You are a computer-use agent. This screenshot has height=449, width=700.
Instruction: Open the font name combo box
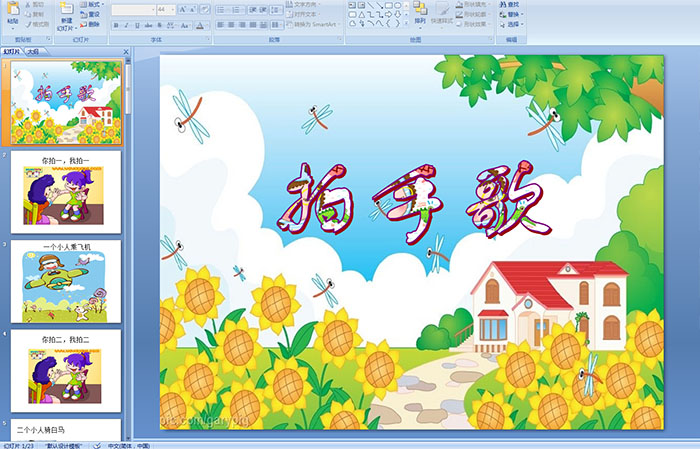pos(133,9)
